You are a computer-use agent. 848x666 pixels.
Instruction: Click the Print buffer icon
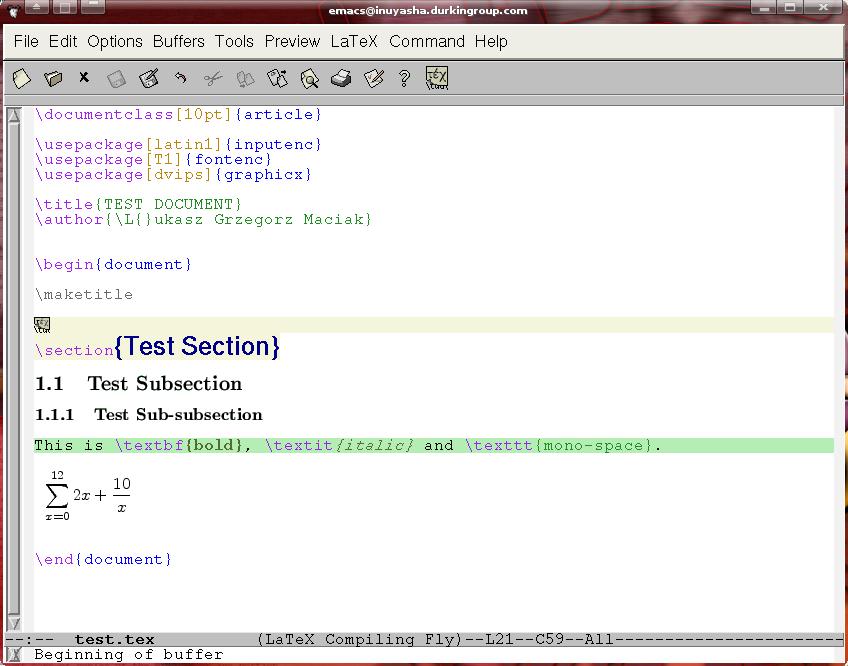point(341,78)
